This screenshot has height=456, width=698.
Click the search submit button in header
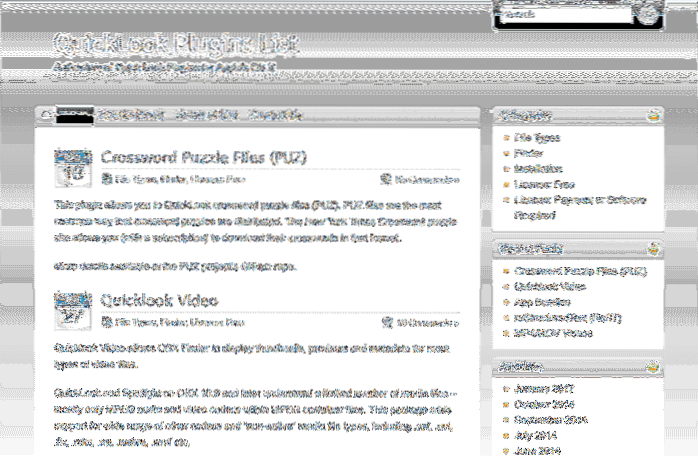point(646,14)
